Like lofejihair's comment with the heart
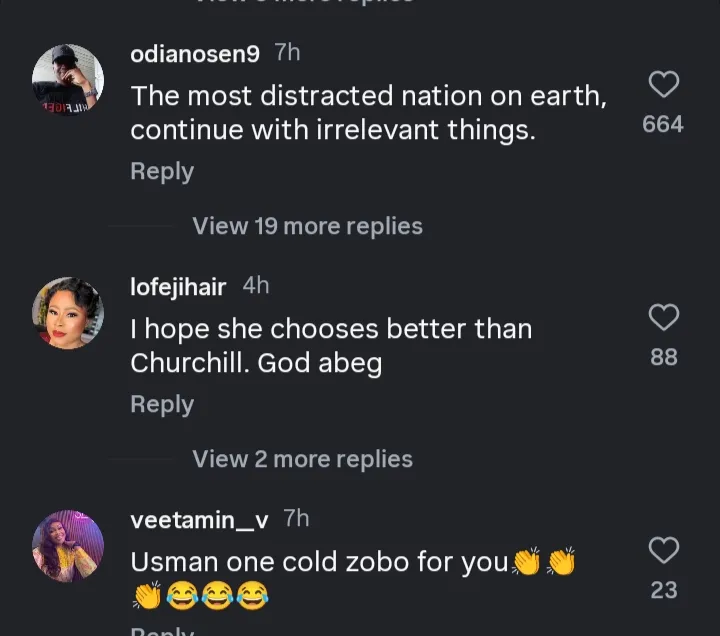720x636 pixels. [x=664, y=318]
